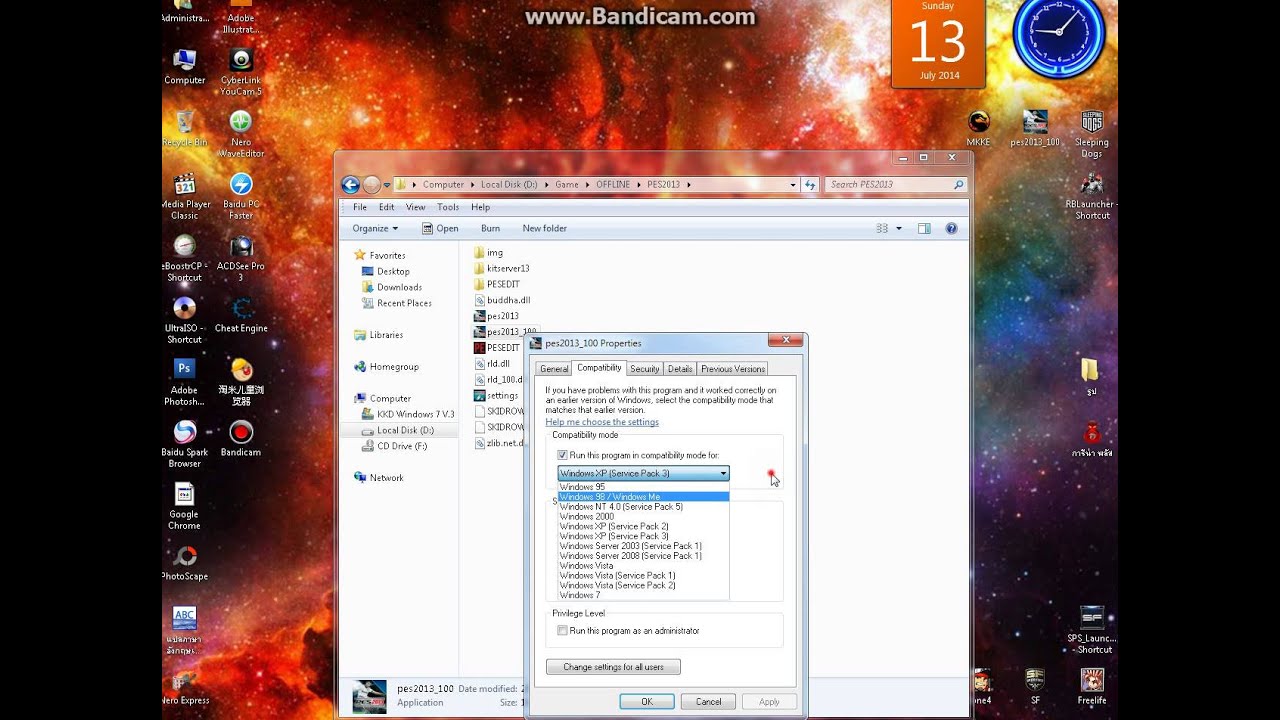Click the Open toolbar button

coord(440,228)
